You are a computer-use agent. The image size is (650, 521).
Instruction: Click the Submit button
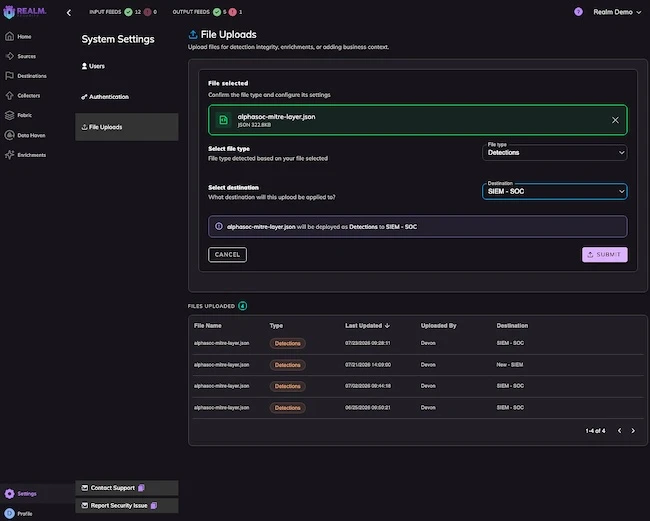pos(604,254)
